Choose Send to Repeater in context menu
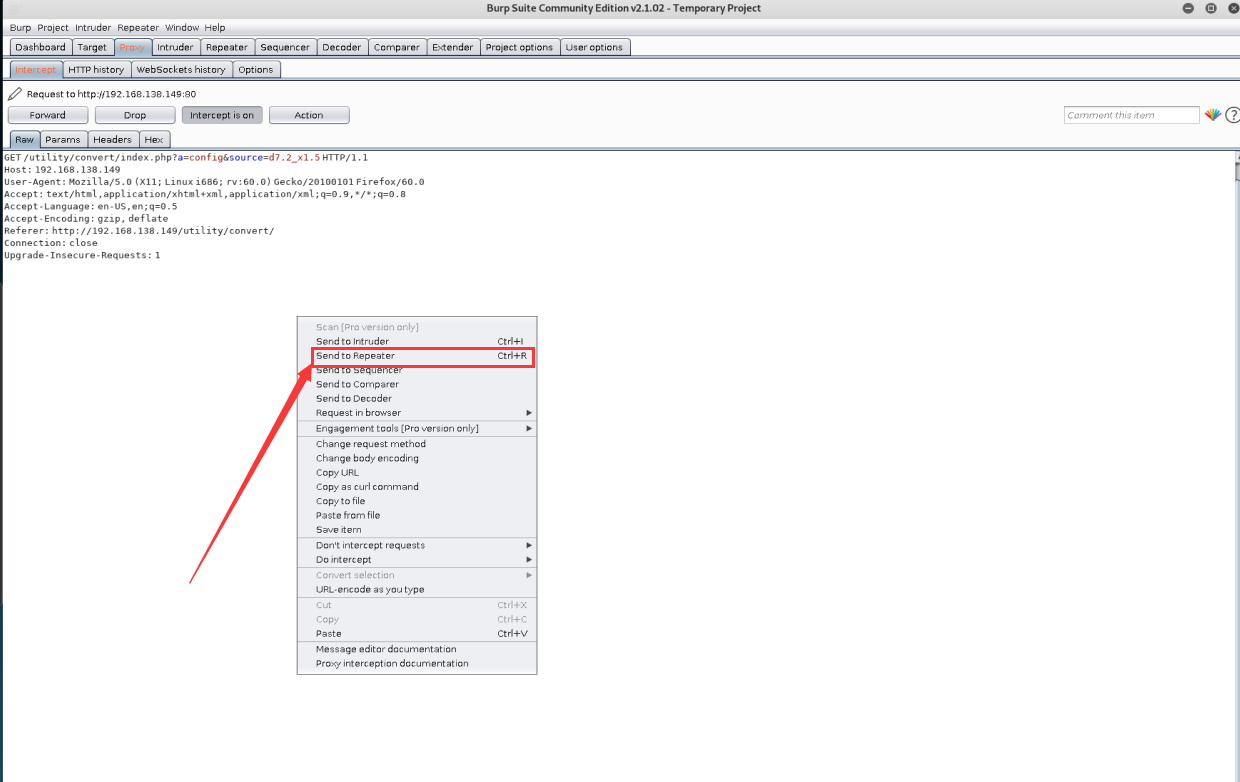1240x782 pixels. tap(417, 356)
